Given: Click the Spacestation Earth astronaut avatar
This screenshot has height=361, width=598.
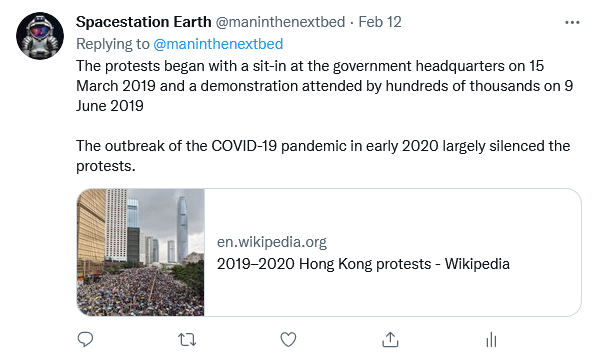Looking at the screenshot, I should coord(40,36).
